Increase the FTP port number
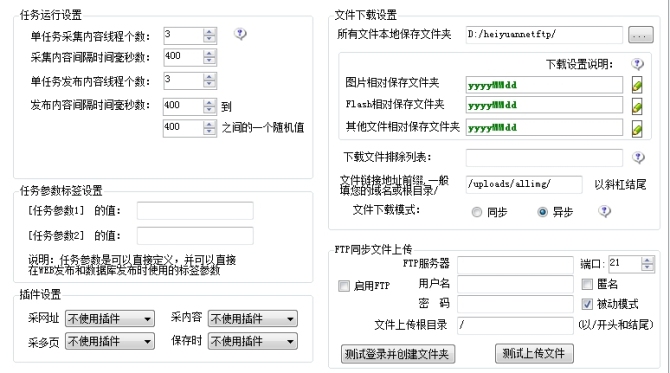This screenshot has width=670, height=373. [647, 260]
